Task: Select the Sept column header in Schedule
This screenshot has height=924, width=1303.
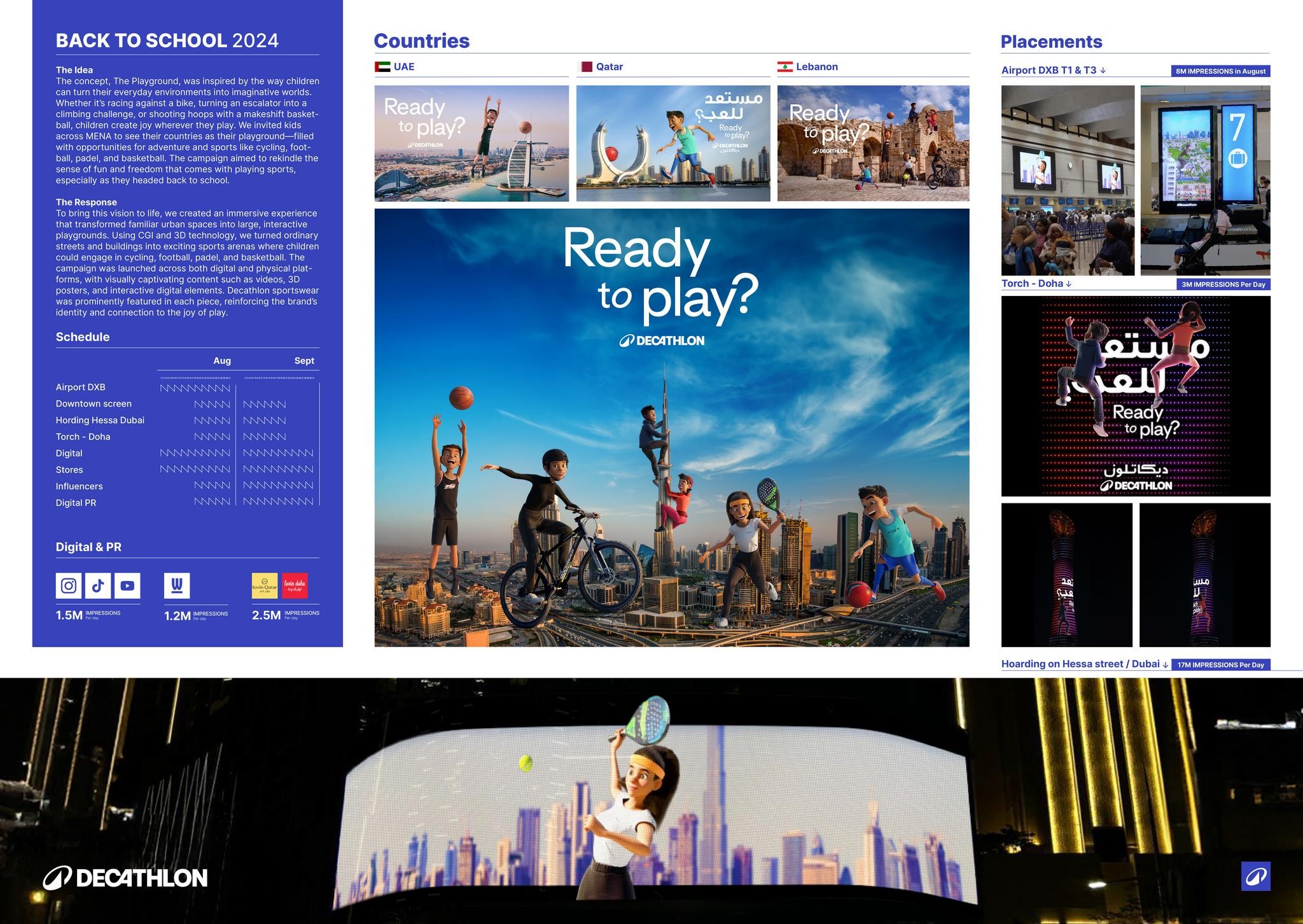Action: [x=304, y=361]
